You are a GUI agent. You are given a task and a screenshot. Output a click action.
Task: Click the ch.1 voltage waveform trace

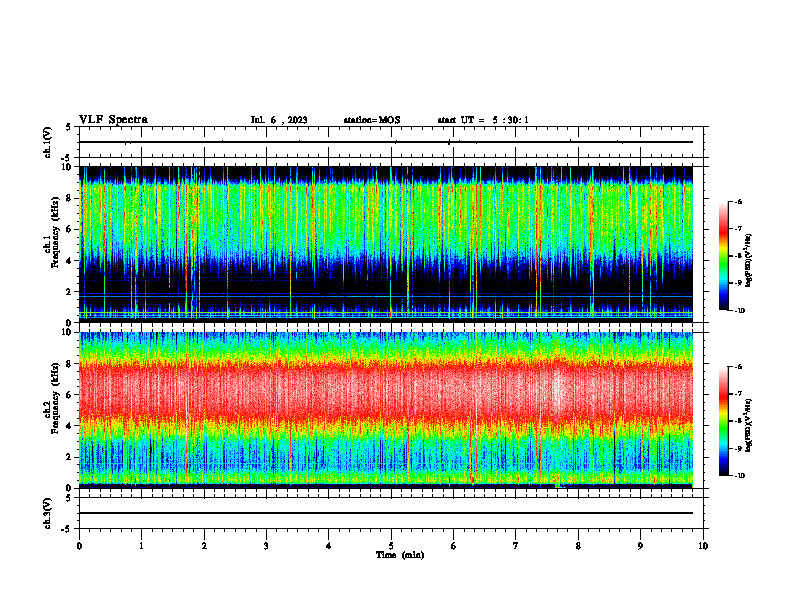coord(386,142)
